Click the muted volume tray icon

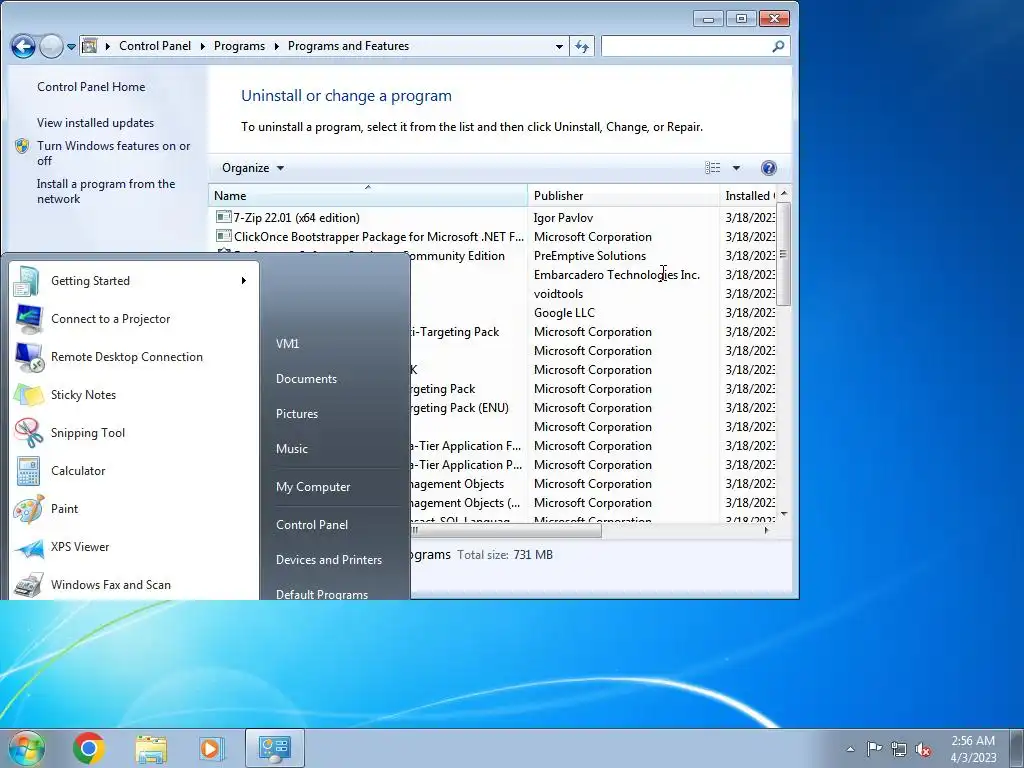pyautogui.click(x=923, y=749)
